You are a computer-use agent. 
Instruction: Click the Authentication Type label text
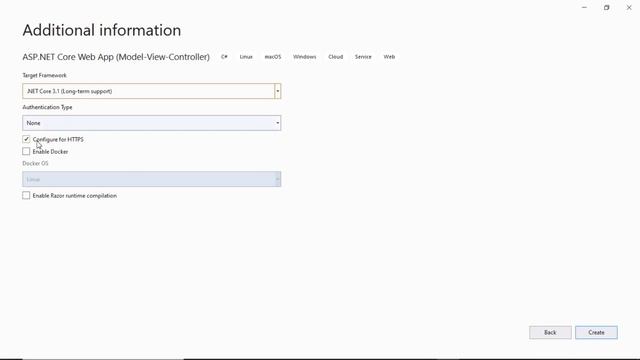47,107
